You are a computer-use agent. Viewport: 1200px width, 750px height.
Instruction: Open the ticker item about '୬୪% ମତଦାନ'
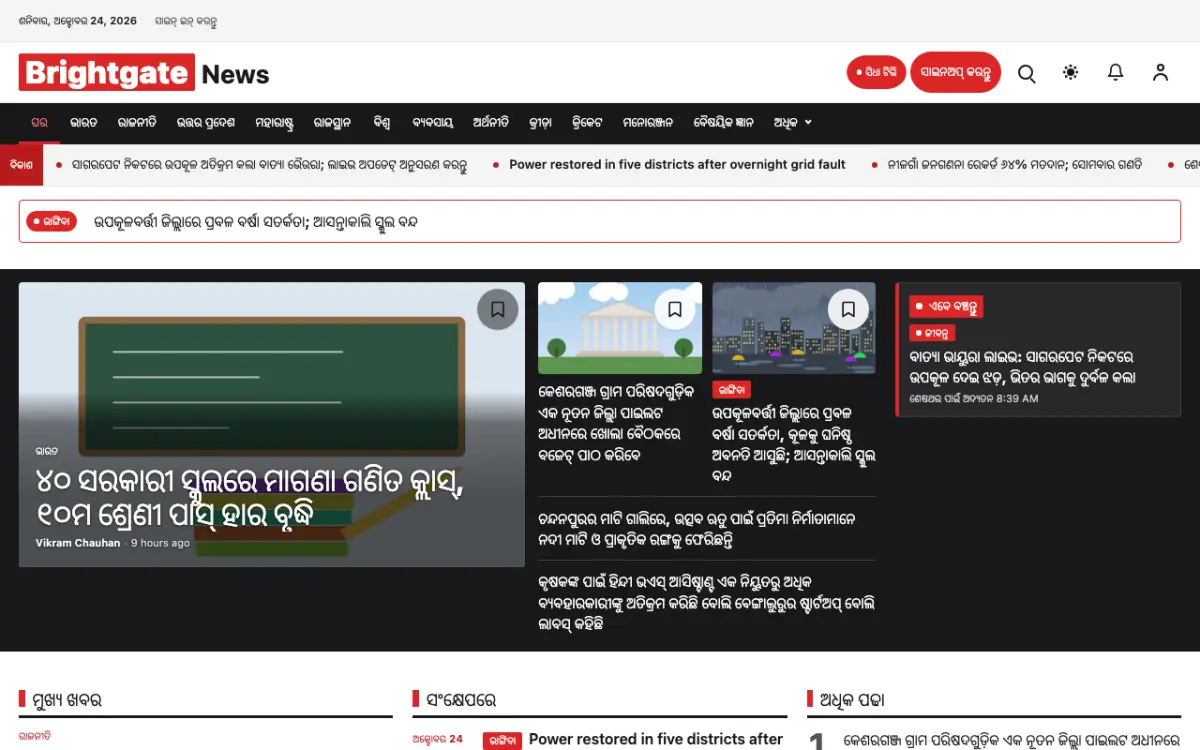pyautogui.click(x=1014, y=165)
